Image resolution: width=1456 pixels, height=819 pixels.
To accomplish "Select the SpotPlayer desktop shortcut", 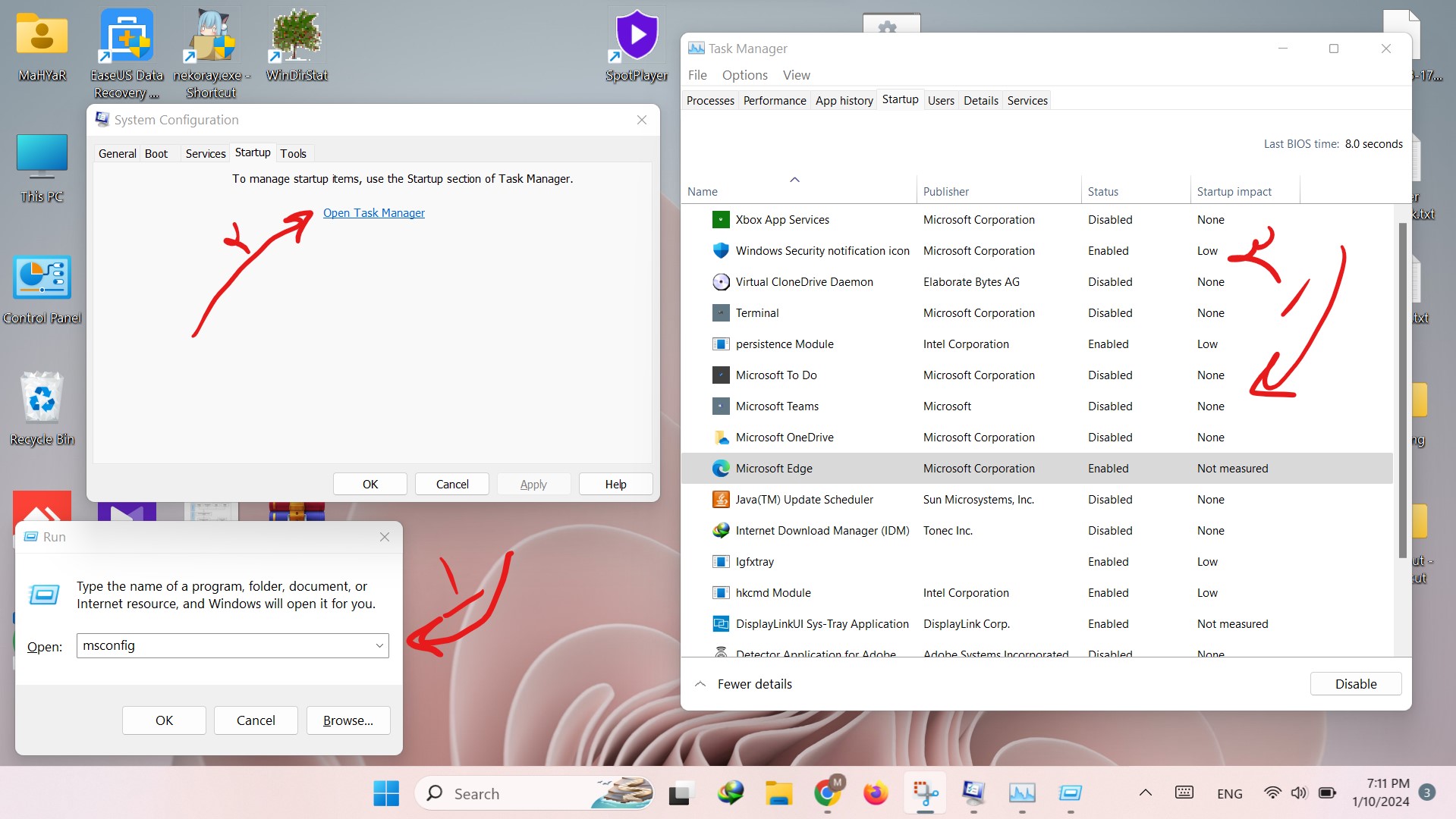I will click(x=637, y=45).
